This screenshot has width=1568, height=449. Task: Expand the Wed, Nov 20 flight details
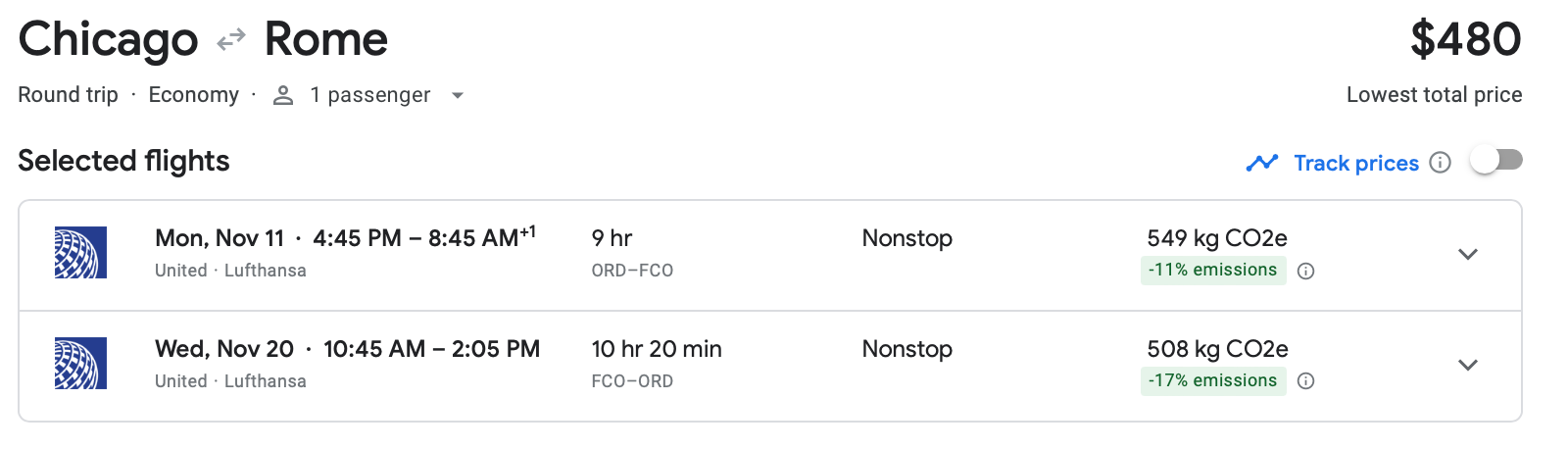(x=1467, y=365)
